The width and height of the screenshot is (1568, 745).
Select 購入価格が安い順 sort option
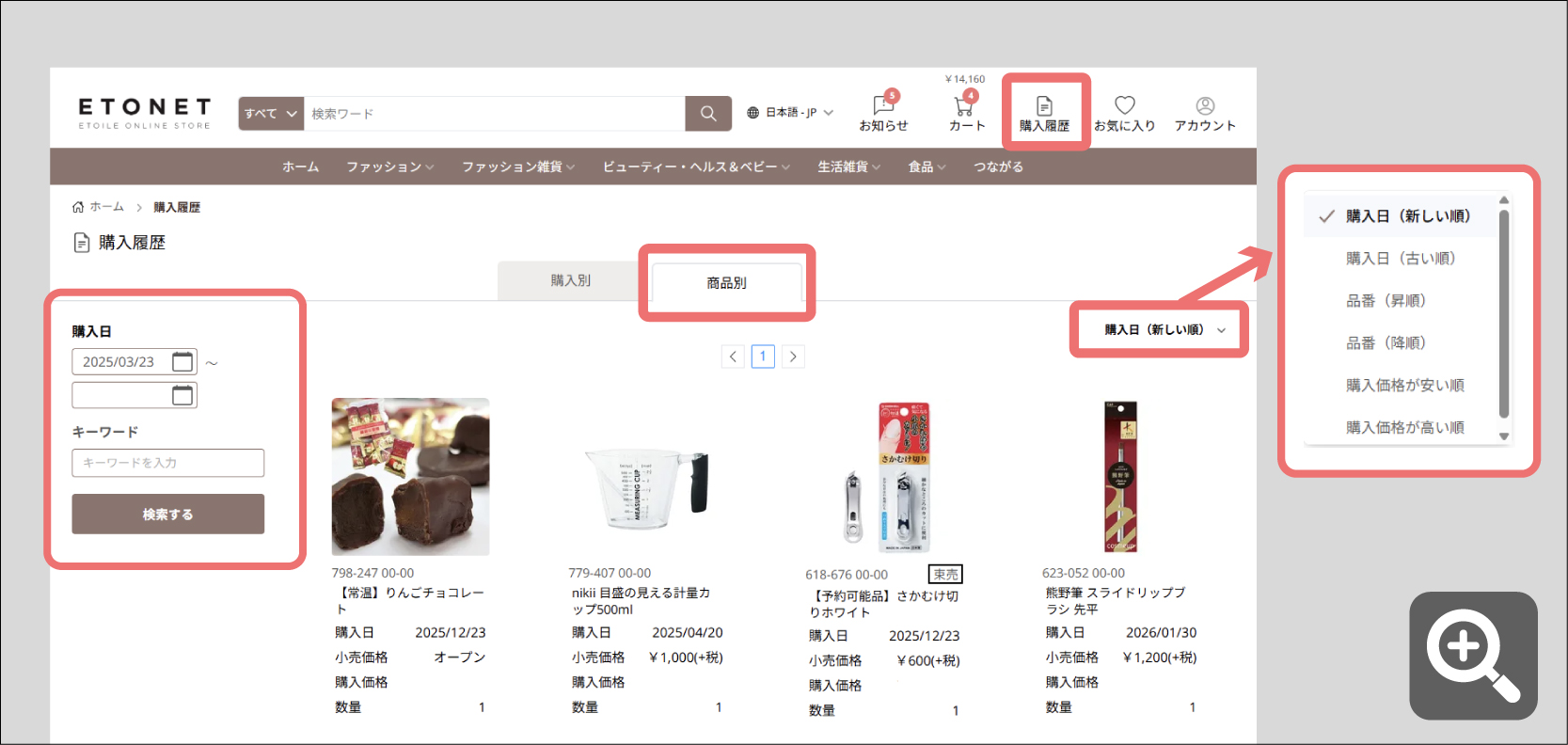tap(1402, 386)
